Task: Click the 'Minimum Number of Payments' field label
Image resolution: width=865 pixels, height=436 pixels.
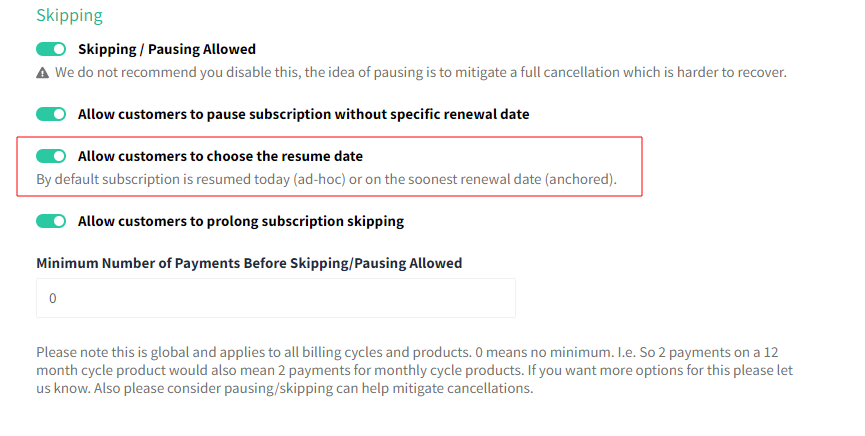Action: click(x=249, y=263)
